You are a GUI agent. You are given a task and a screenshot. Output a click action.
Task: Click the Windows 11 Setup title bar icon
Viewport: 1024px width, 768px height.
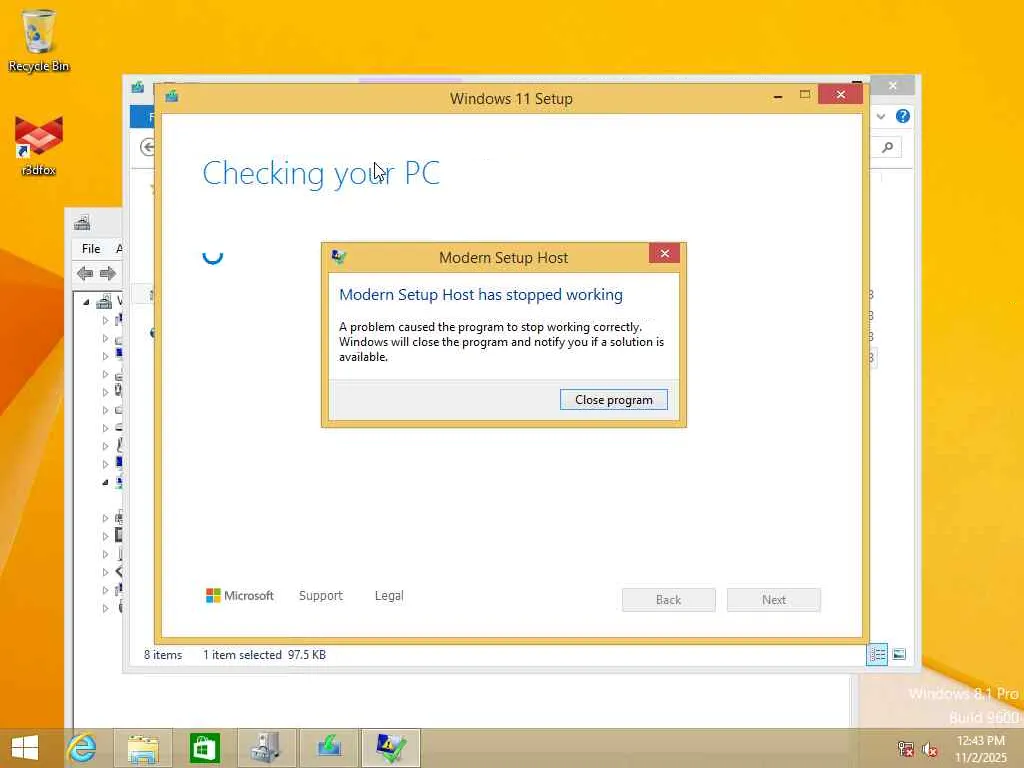[172, 97]
